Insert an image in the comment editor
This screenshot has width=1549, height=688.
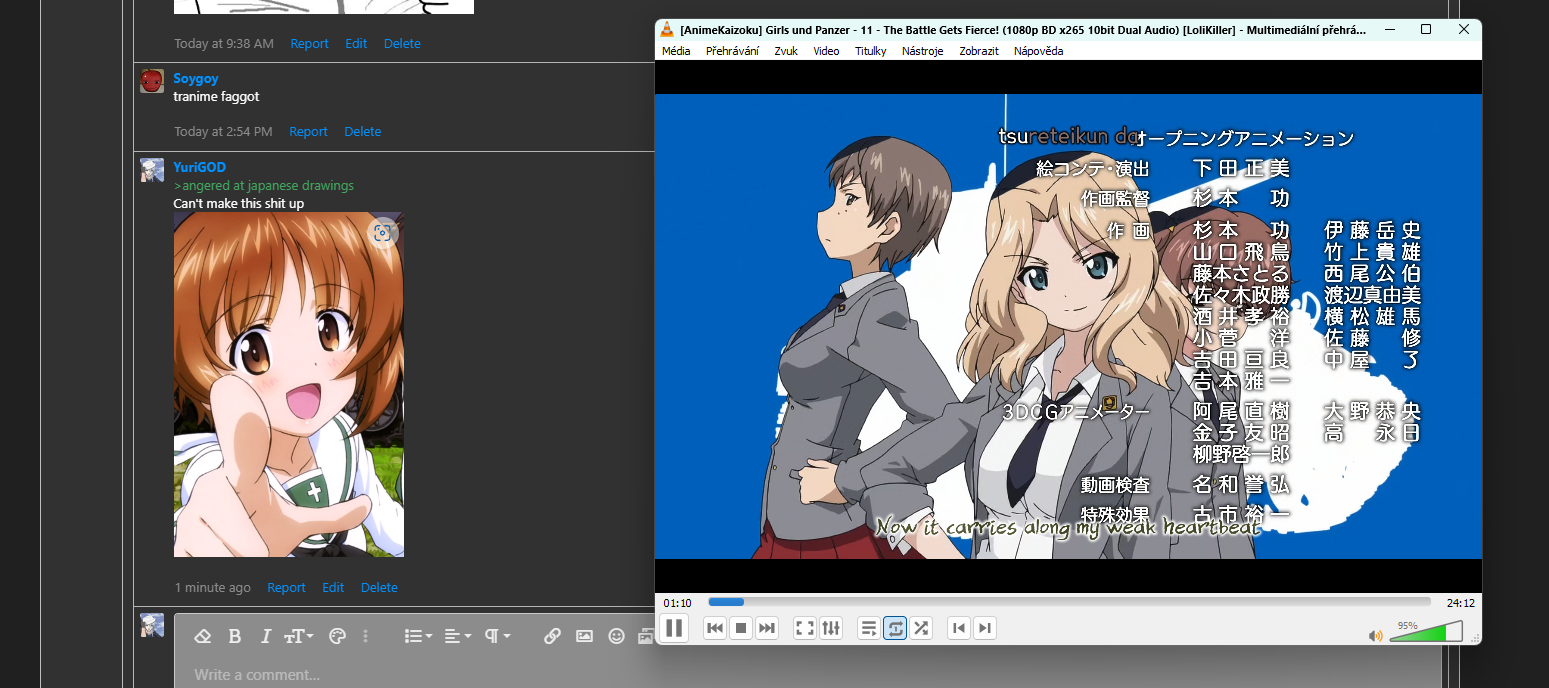tap(585, 636)
